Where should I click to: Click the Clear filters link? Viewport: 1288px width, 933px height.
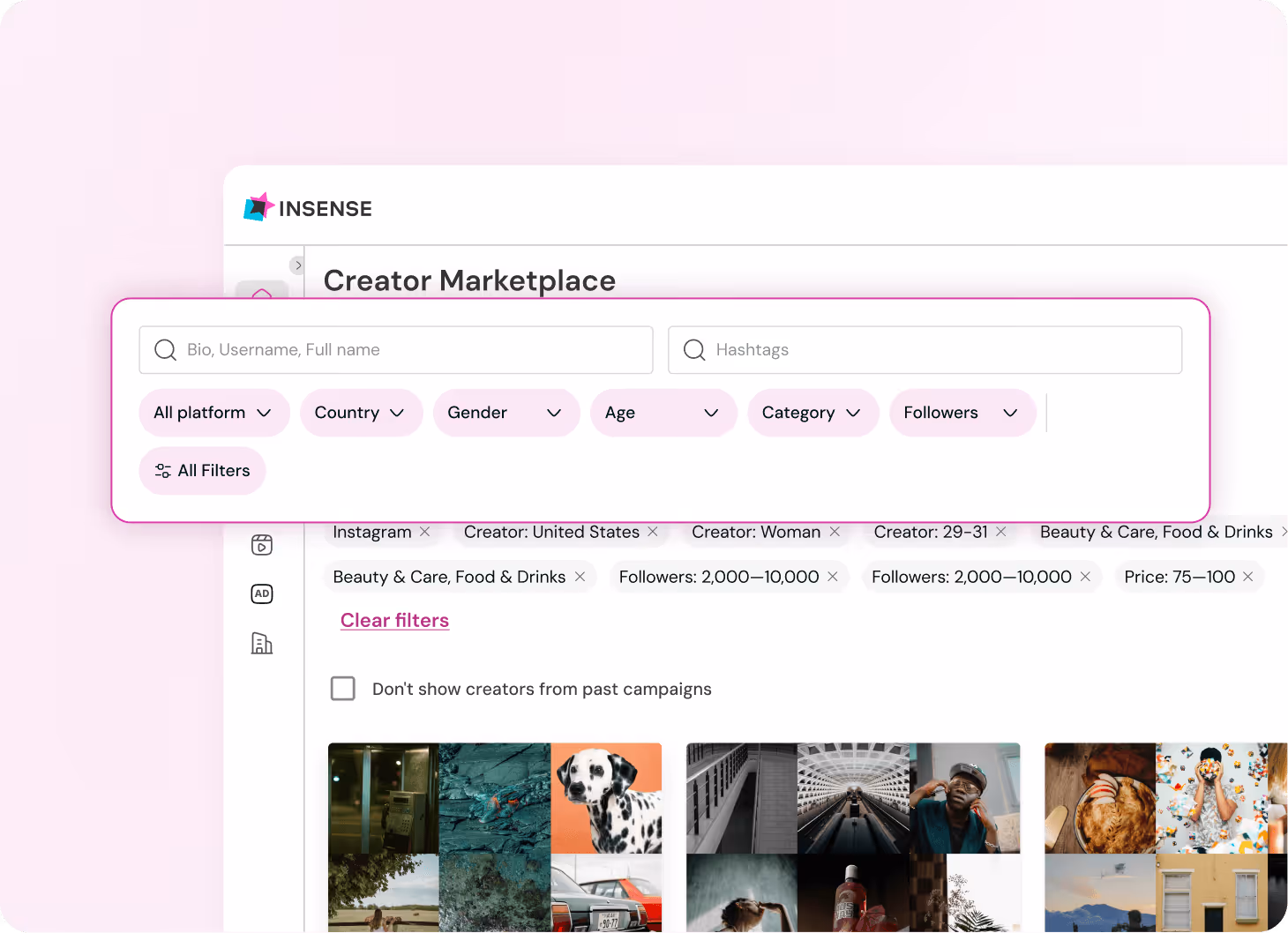pyautogui.click(x=394, y=620)
